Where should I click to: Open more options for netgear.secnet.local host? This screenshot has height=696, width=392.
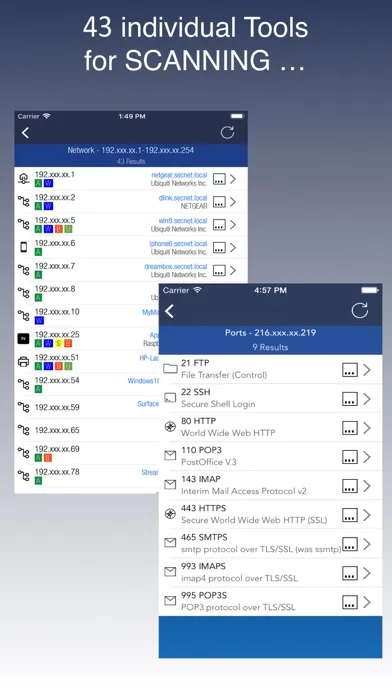click(219, 179)
